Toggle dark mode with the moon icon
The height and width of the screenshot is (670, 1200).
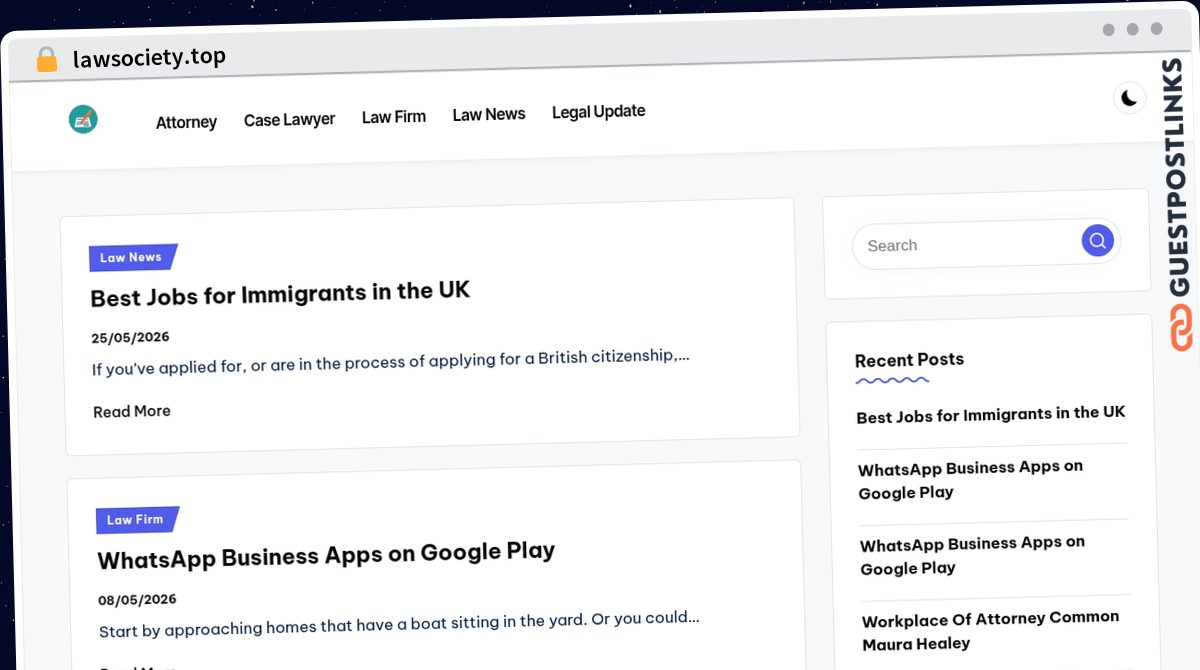[x=1129, y=98]
